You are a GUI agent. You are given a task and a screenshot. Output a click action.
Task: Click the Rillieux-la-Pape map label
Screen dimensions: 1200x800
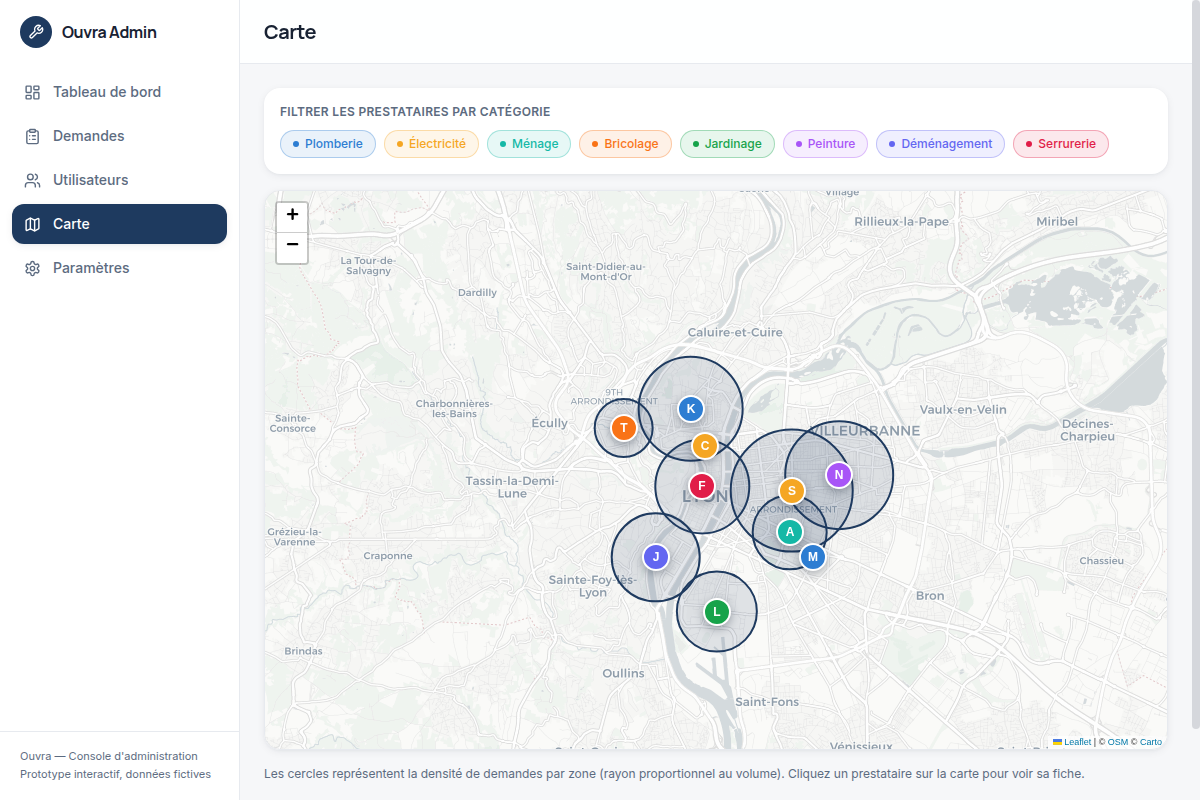pyautogui.click(x=902, y=221)
